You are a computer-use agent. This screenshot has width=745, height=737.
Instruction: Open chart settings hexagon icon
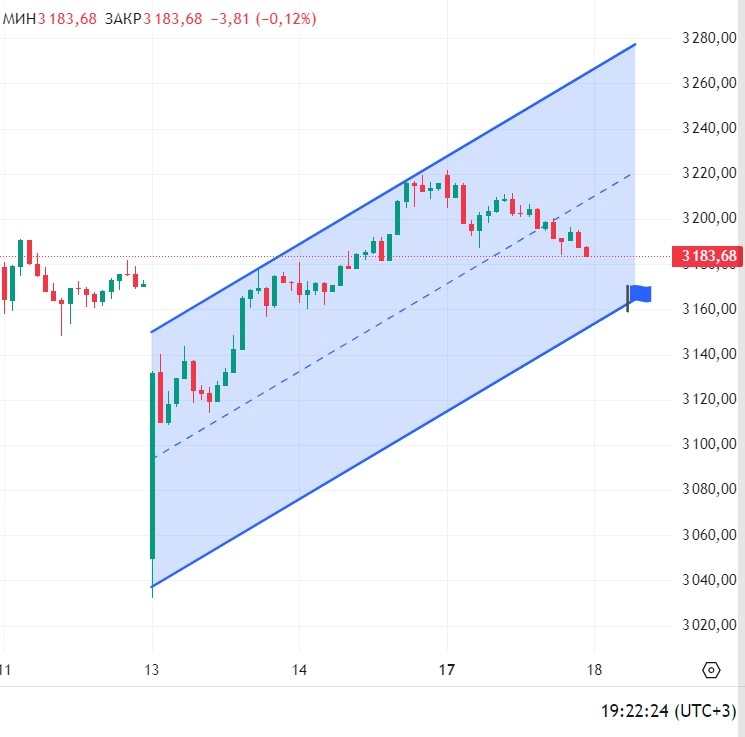pos(711,670)
